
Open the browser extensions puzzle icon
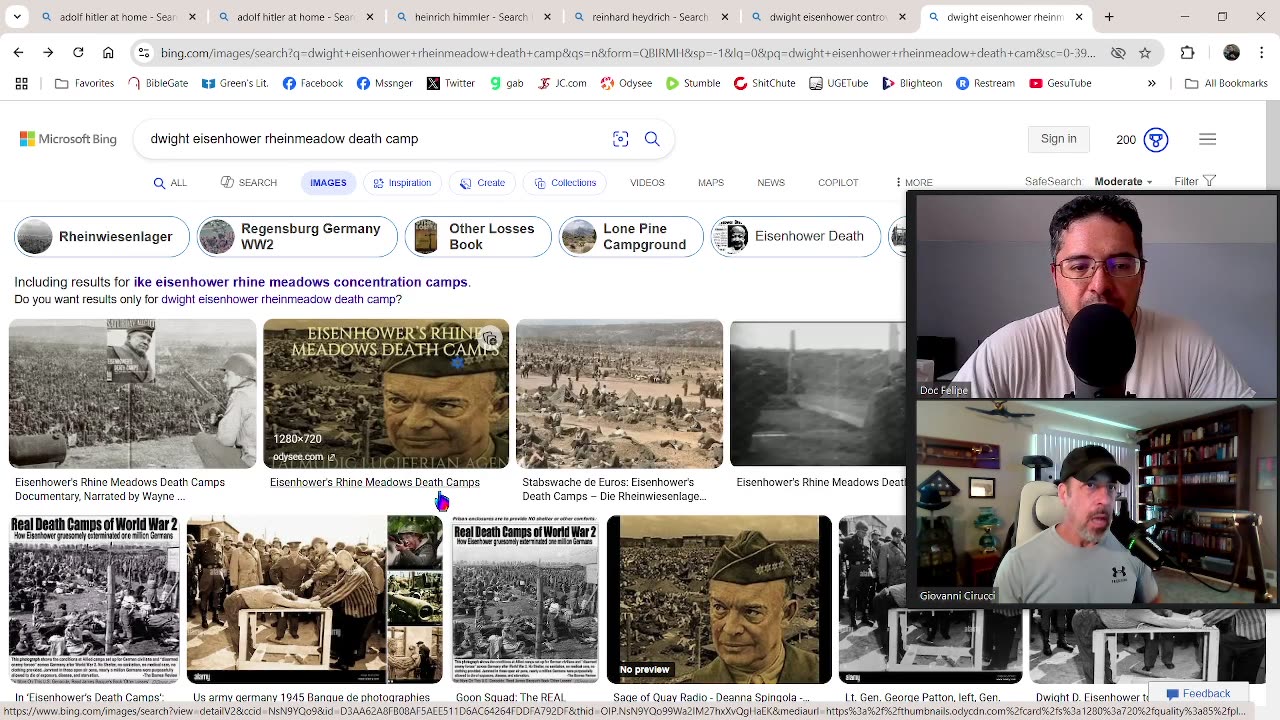click(1187, 53)
